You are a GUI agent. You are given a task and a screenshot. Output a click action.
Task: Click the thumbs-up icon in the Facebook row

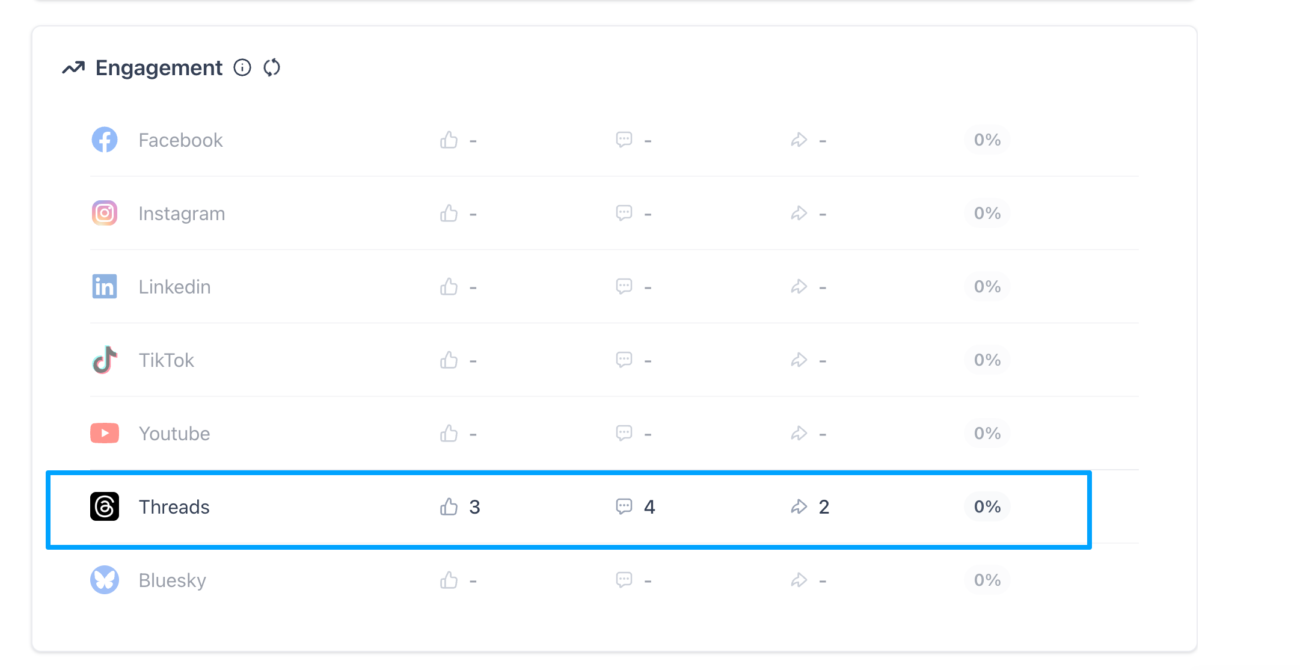click(448, 139)
